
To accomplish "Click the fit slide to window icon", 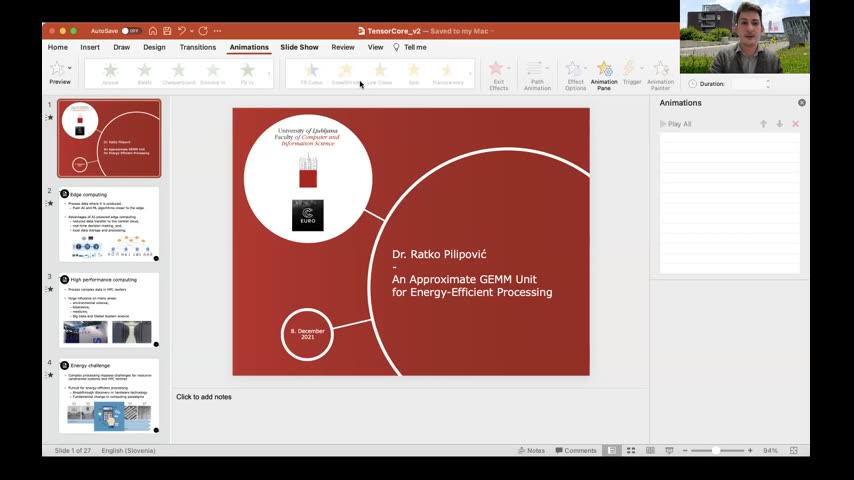I will (794, 451).
